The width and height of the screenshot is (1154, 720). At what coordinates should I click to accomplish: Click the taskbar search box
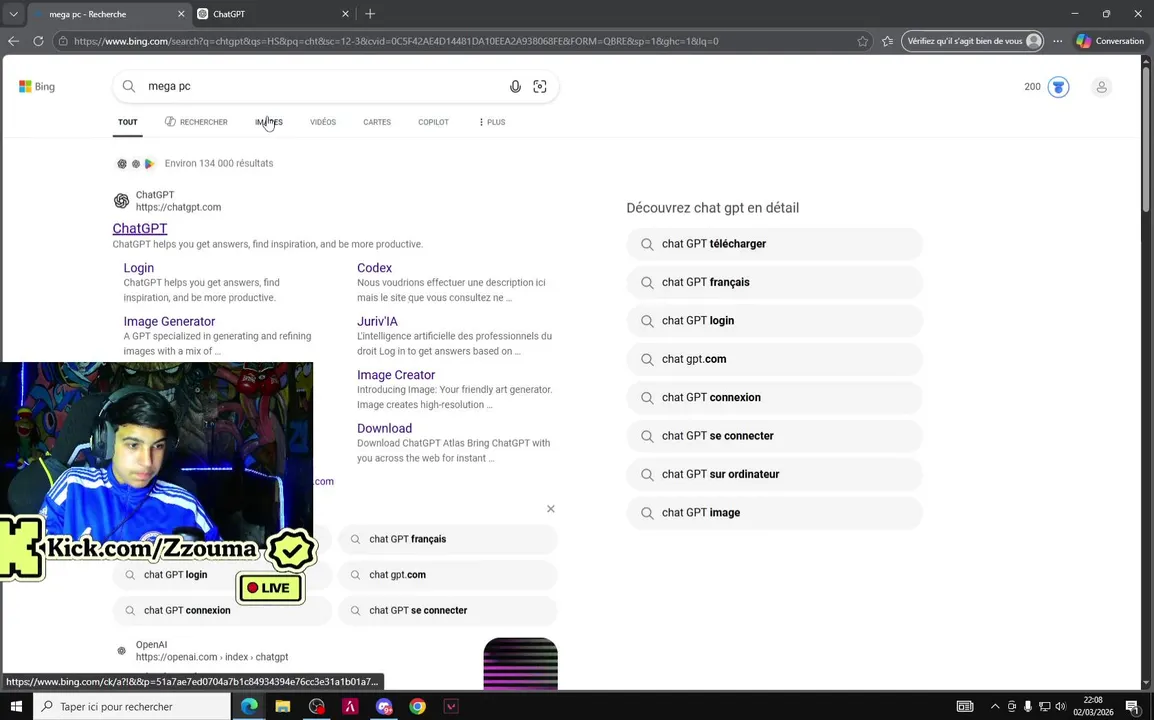[x=132, y=706]
